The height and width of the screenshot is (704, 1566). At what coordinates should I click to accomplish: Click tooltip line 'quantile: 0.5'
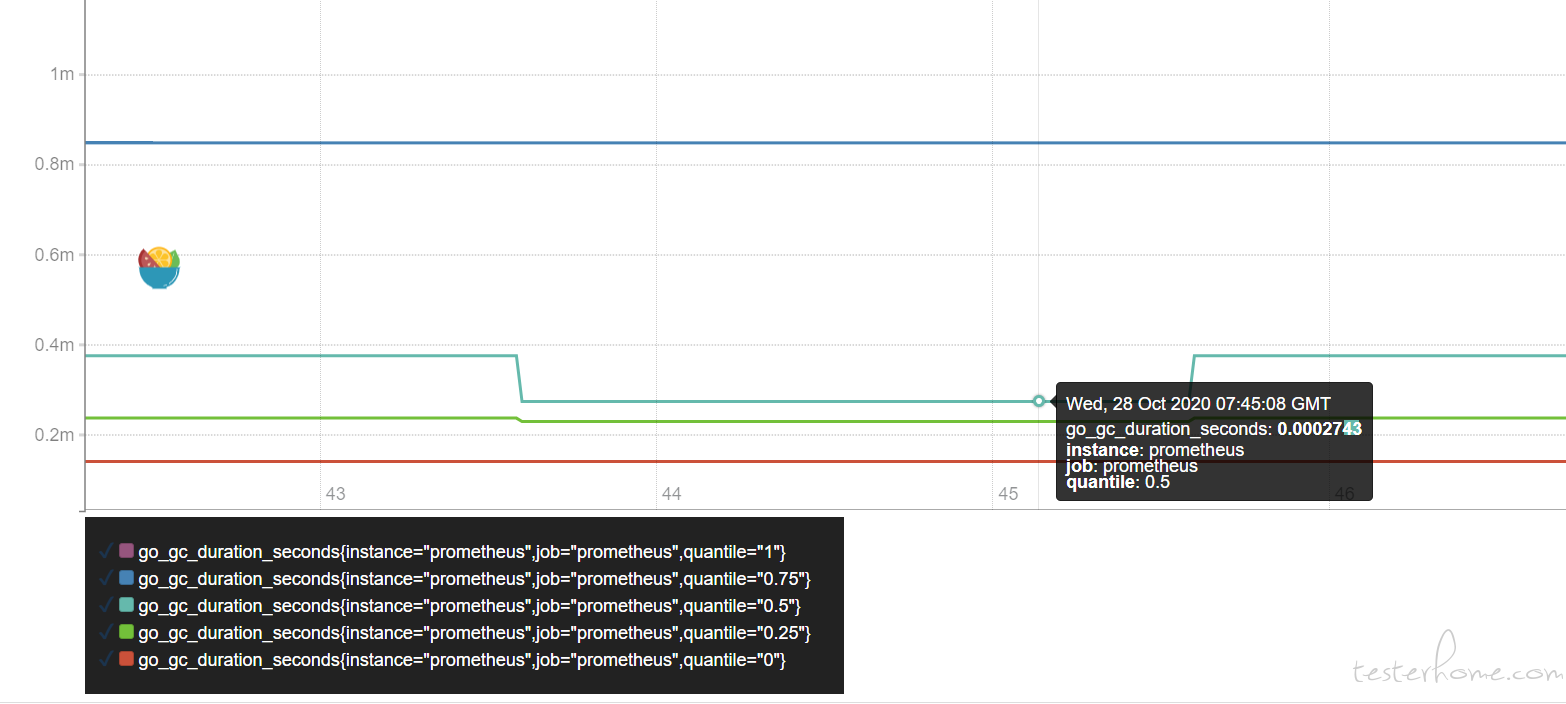1118,482
